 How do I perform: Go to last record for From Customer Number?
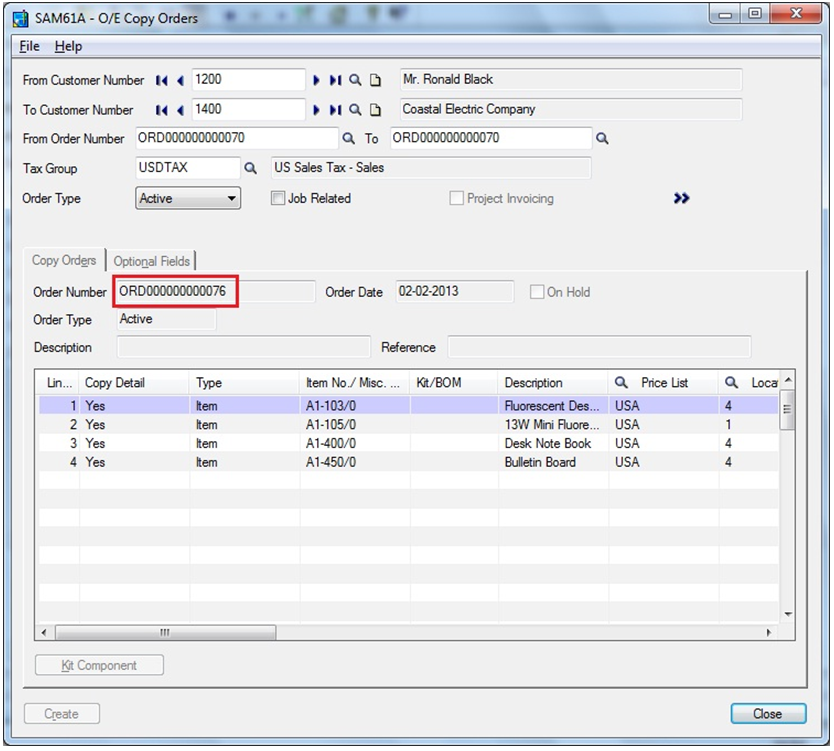tap(335, 80)
